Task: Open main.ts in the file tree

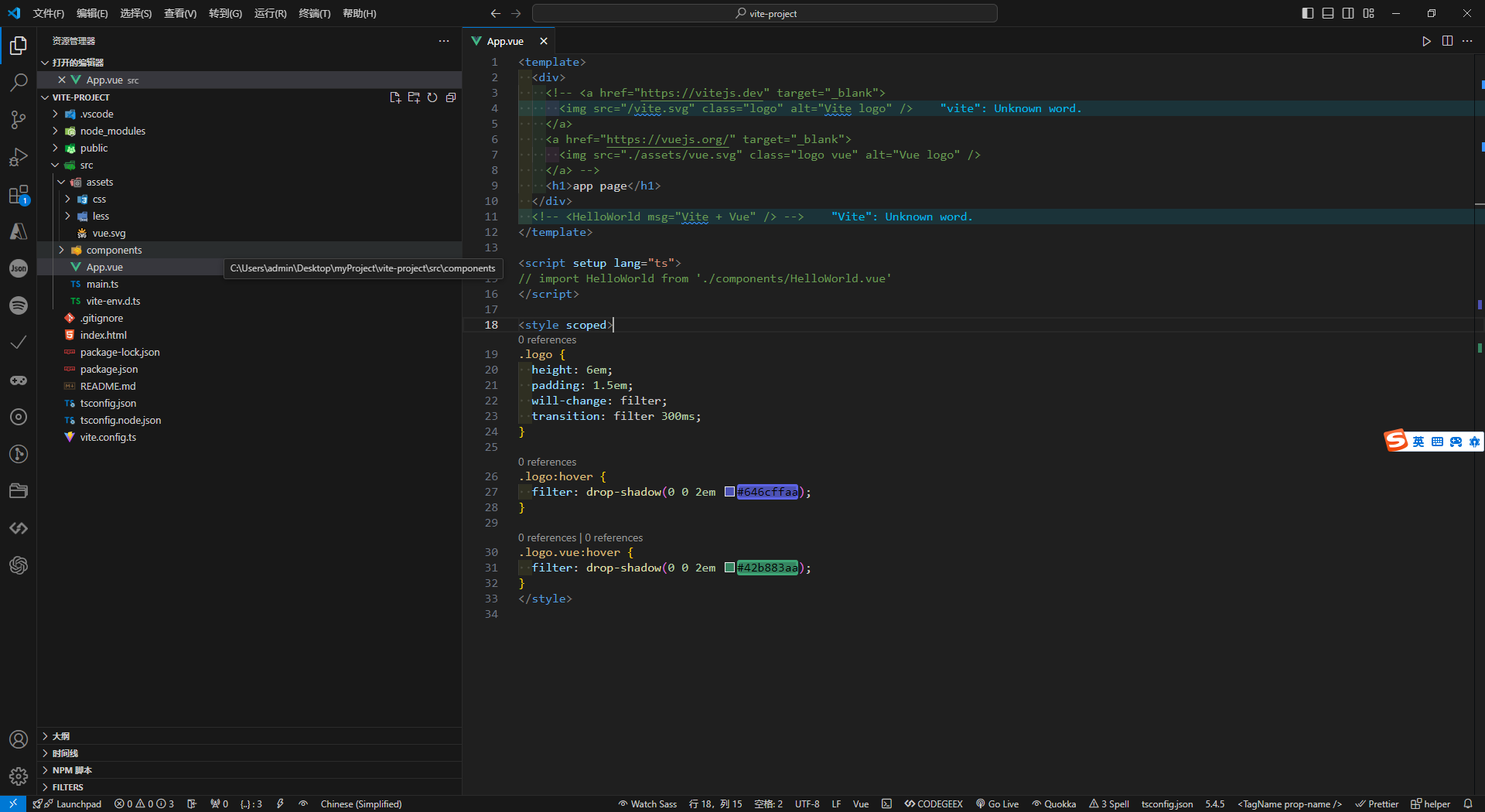Action: click(x=102, y=285)
